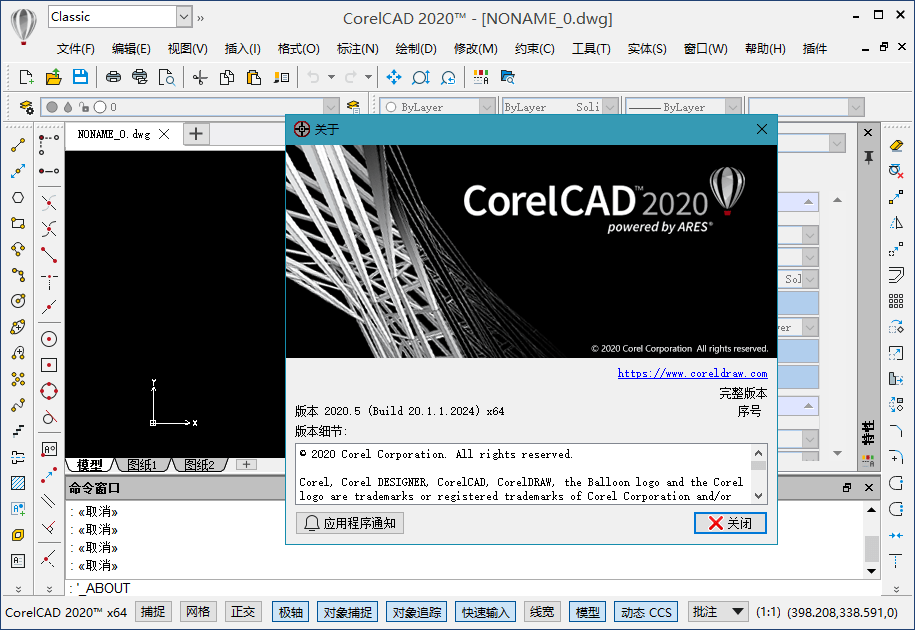Click the Print icon in the toolbar
The height and width of the screenshot is (630, 915).
[113, 77]
